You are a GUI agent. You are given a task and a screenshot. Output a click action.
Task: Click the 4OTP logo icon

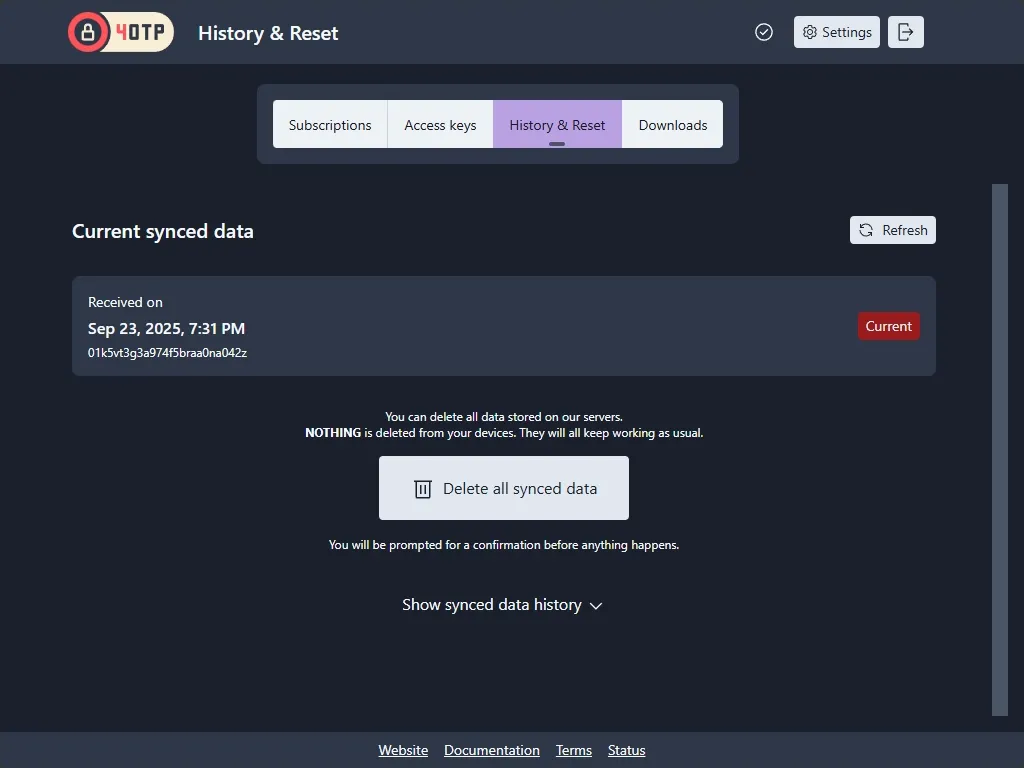tap(120, 32)
